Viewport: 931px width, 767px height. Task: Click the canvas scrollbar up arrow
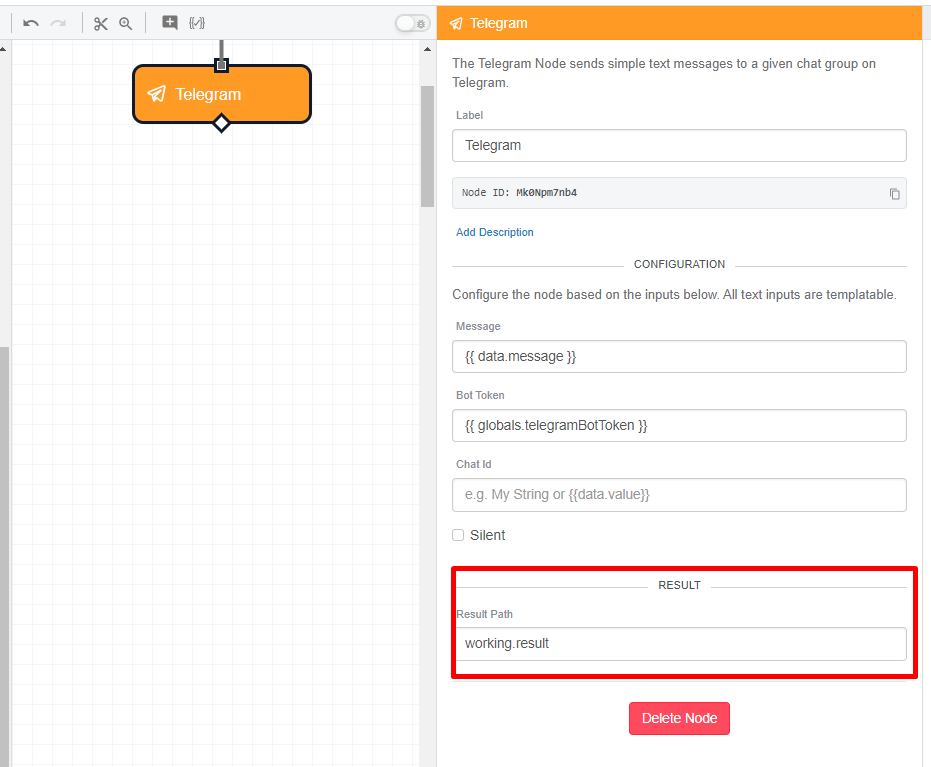pos(428,49)
